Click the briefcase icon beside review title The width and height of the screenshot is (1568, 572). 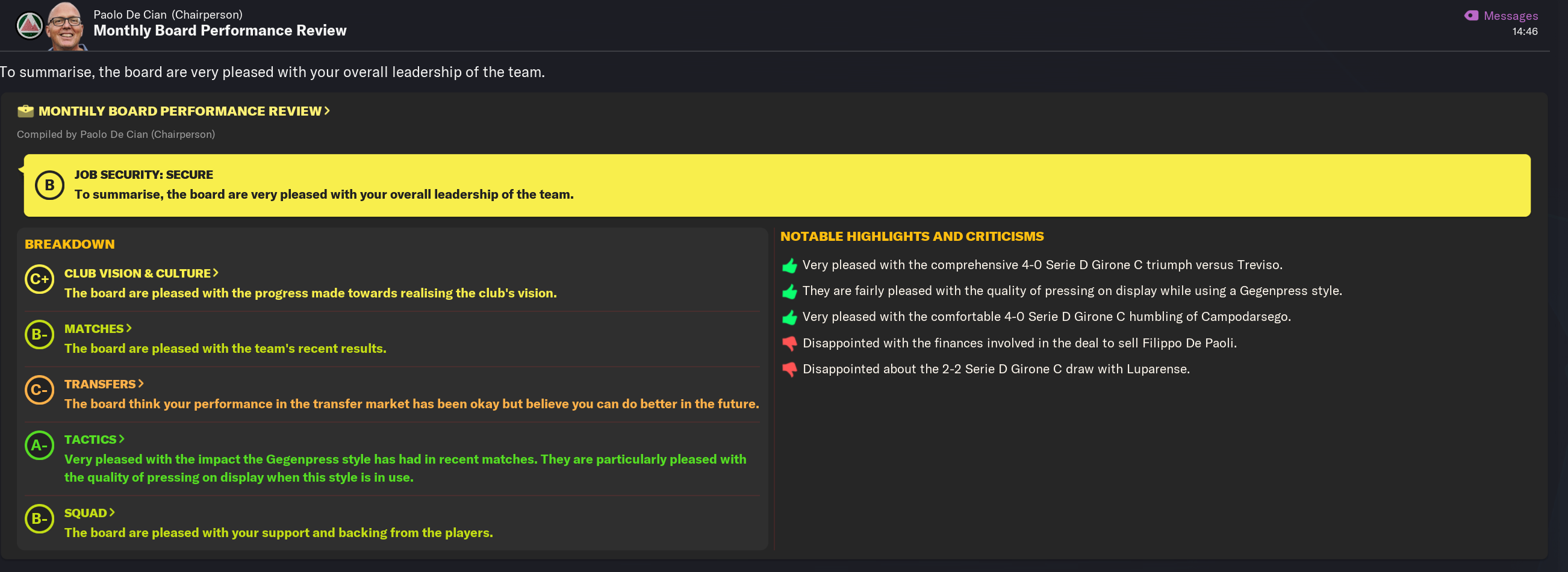pos(25,111)
